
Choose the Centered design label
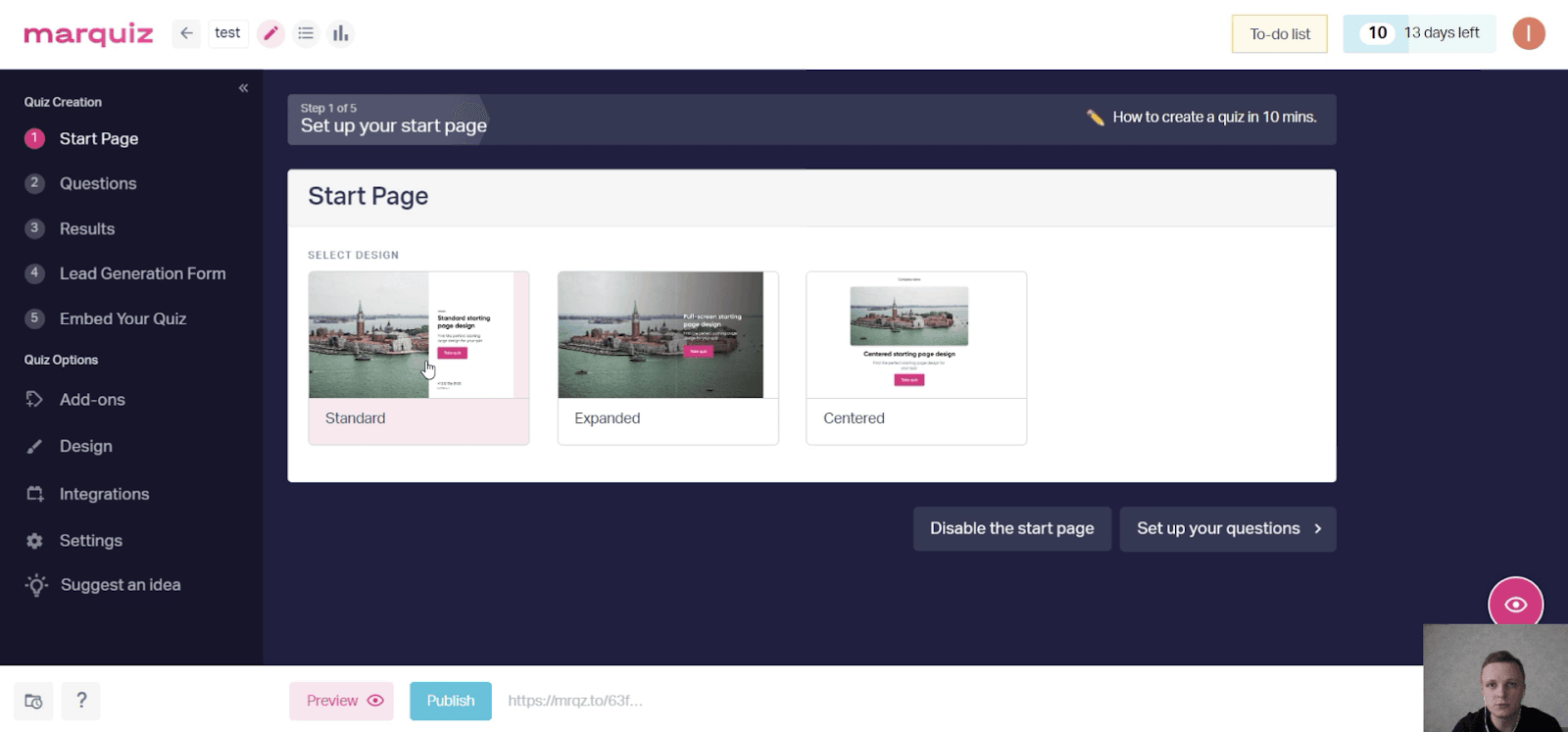pos(854,418)
